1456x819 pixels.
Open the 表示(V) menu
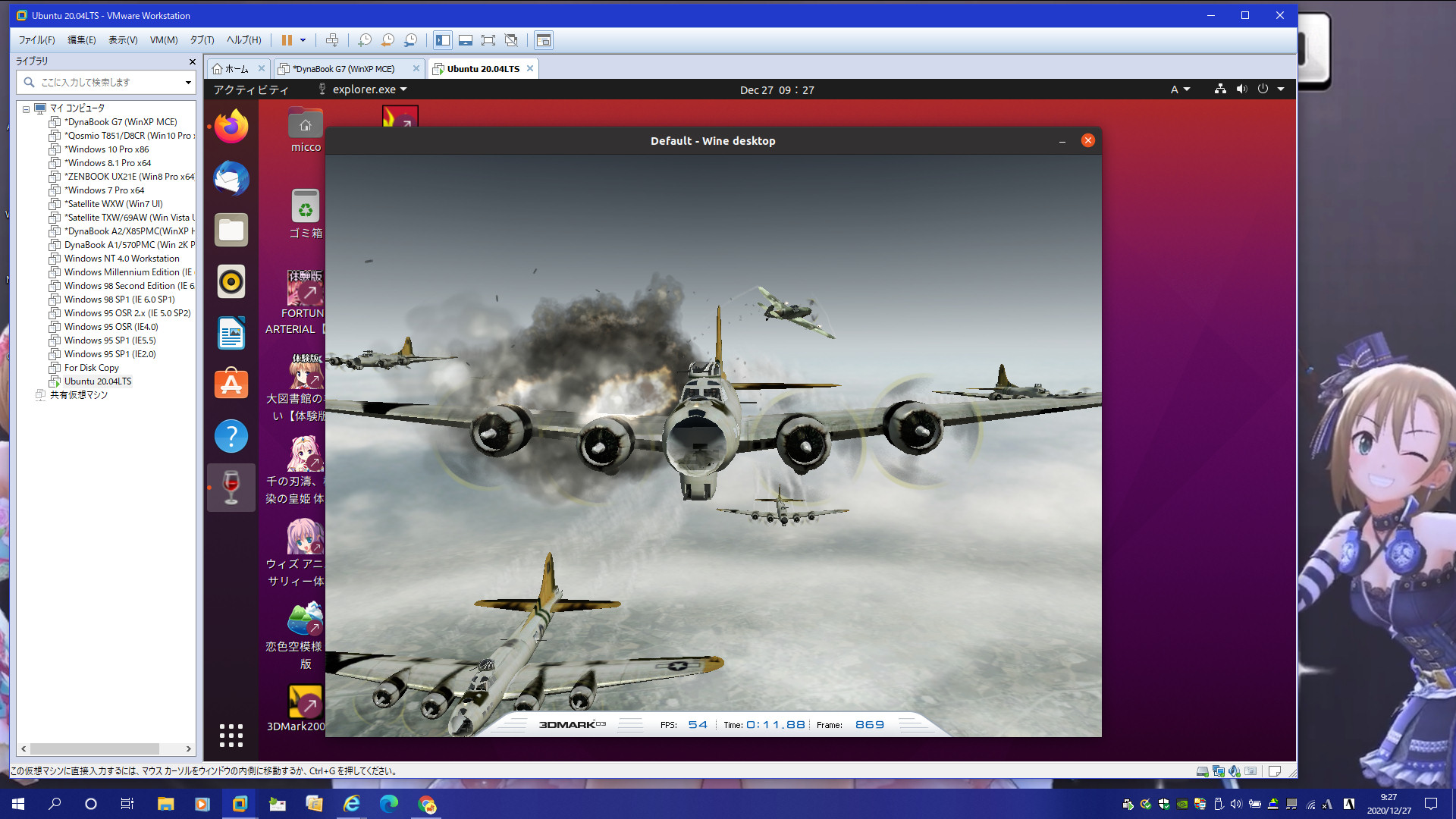123,40
